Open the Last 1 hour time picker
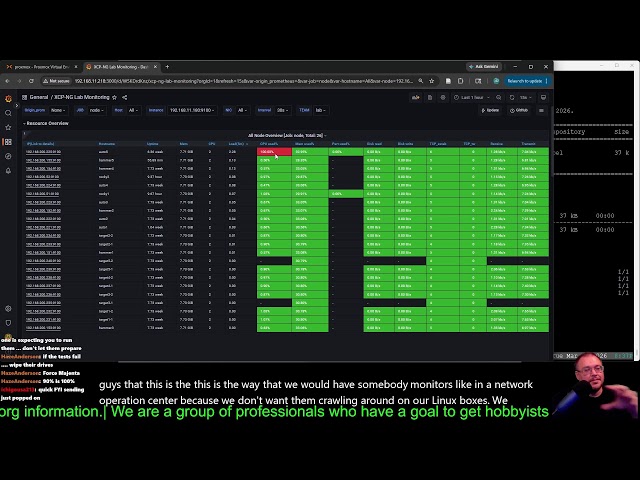640x480 pixels. click(x=472, y=98)
